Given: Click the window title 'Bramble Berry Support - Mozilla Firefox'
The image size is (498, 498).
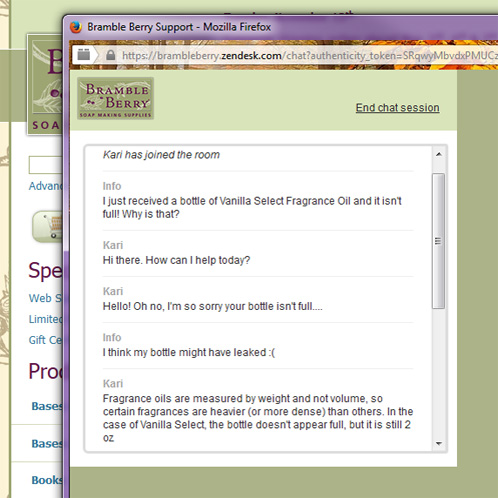Looking at the screenshot, I should [179, 27].
